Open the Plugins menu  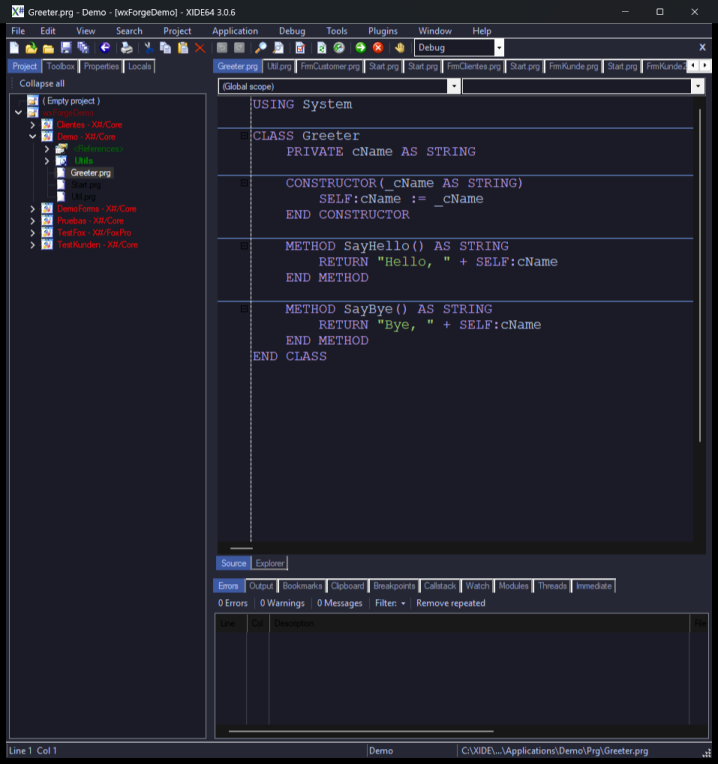[383, 31]
